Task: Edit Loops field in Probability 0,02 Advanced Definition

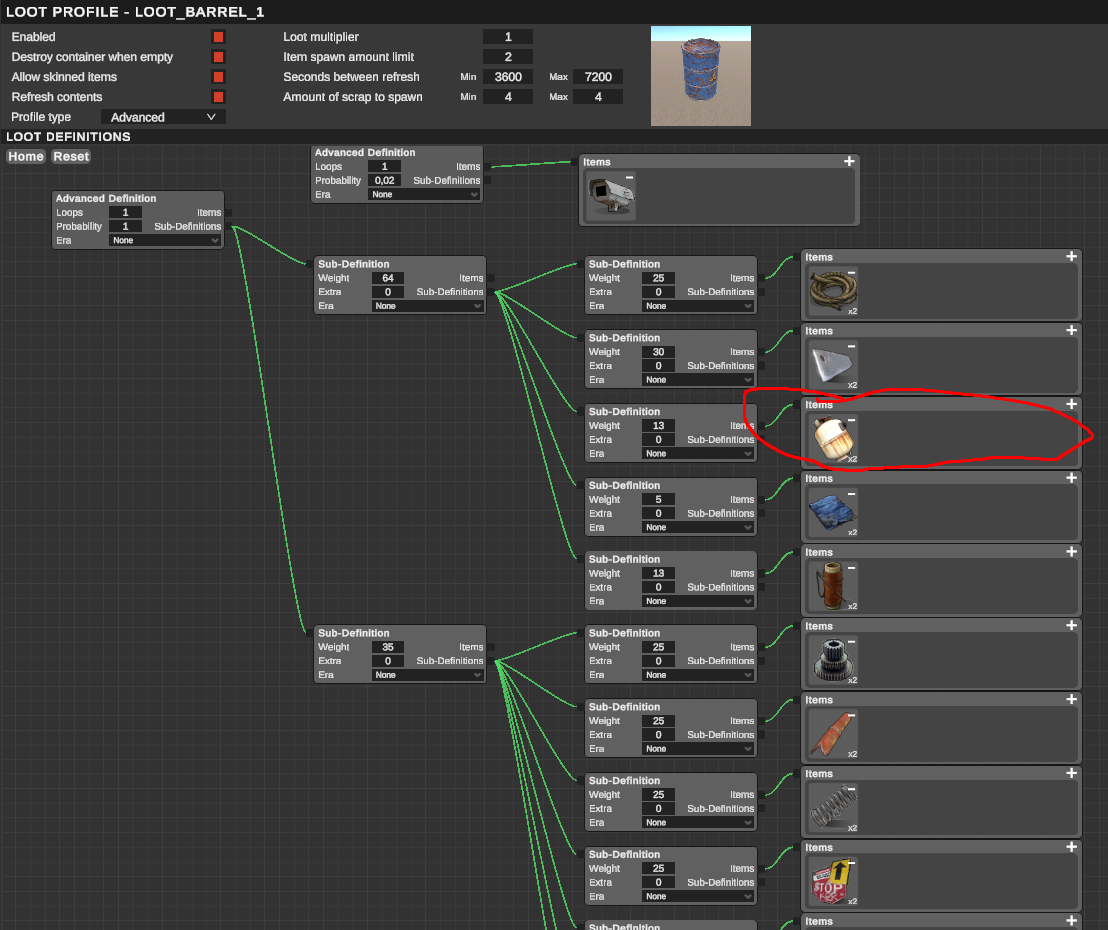Action: click(x=384, y=167)
